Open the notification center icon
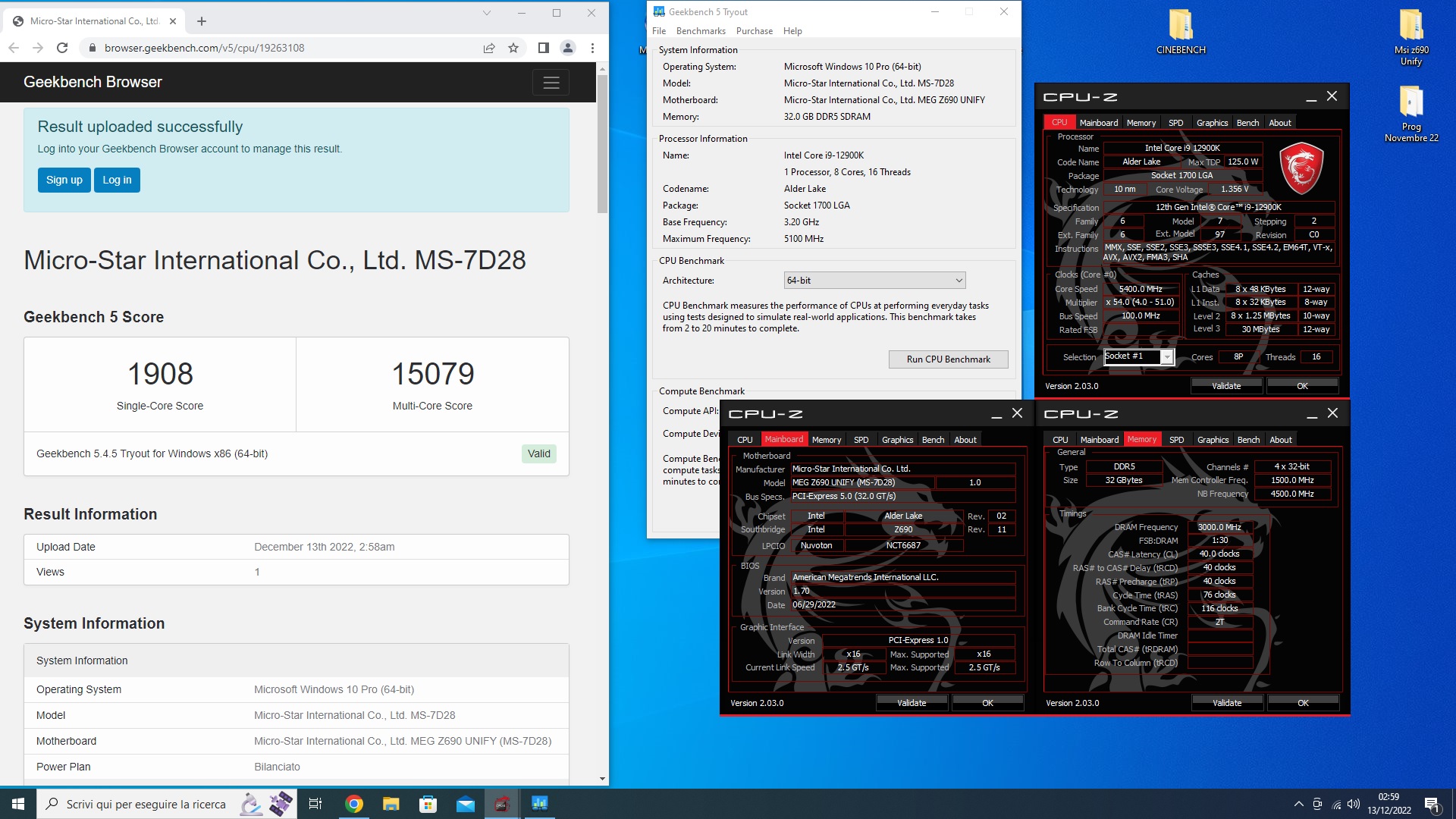 tap(1432, 804)
